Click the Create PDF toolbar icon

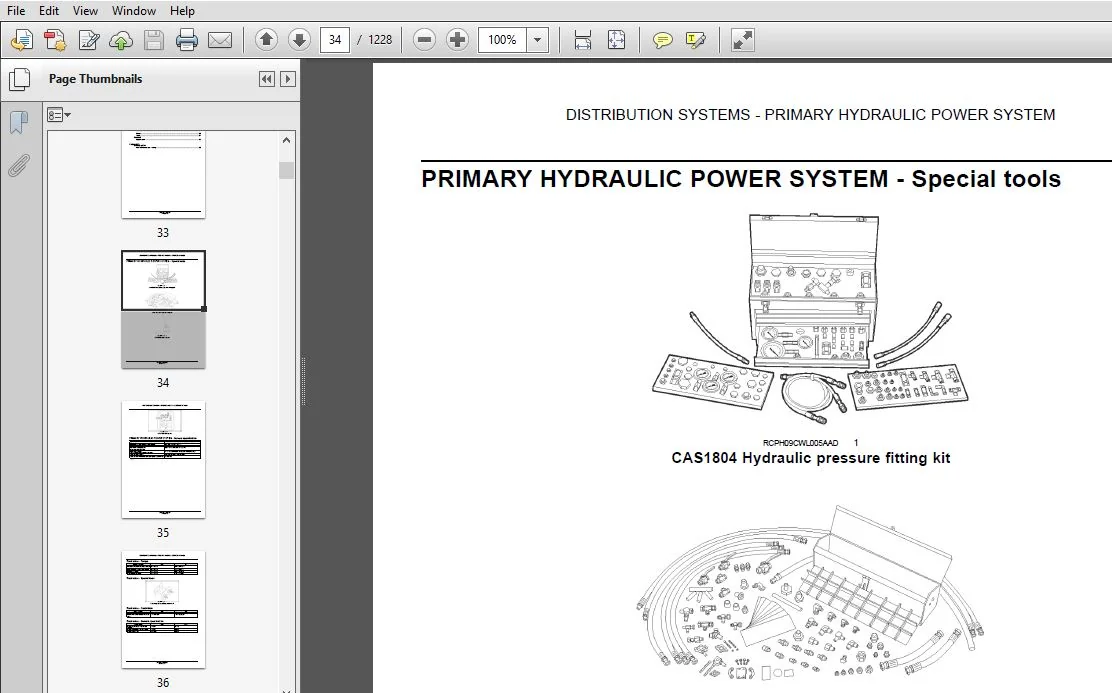pyautogui.click(x=55, y=40)
